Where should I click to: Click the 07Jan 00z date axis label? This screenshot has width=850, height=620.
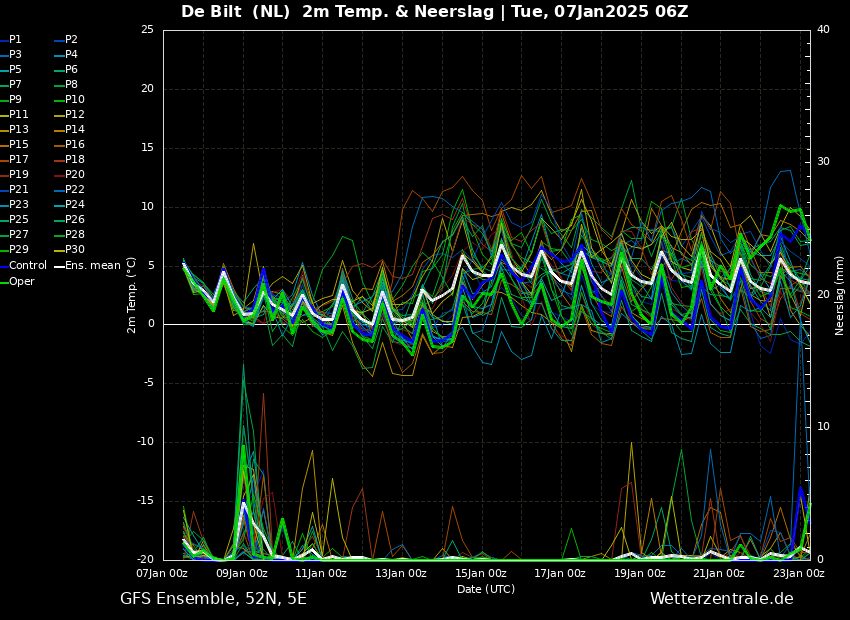coord(162,573)
